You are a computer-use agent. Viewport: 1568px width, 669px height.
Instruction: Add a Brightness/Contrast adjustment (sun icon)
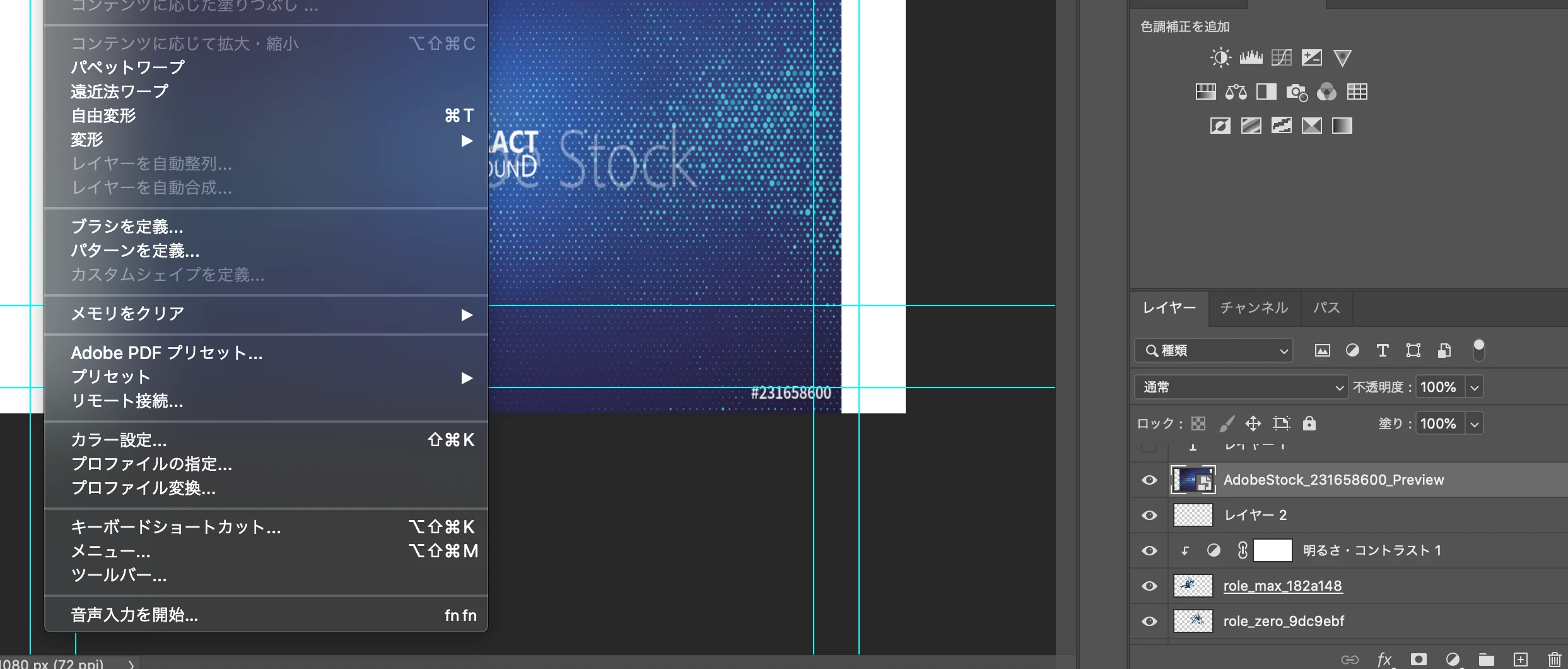click(x=1220, y=58)
